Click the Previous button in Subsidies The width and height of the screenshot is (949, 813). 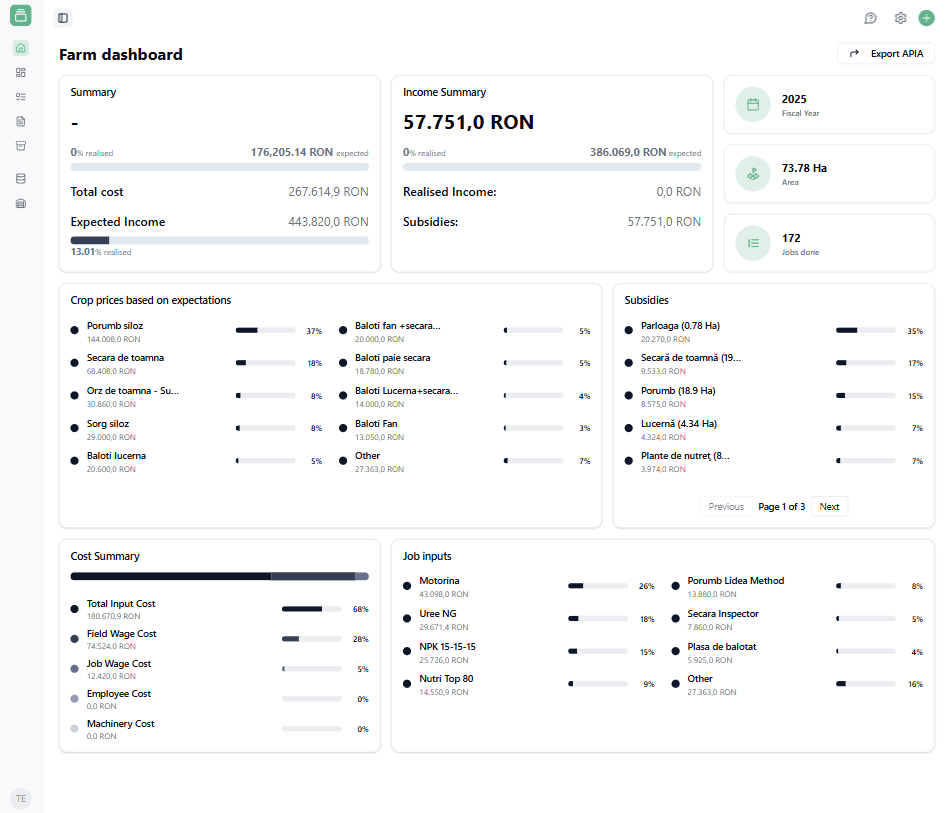point(726,507)
